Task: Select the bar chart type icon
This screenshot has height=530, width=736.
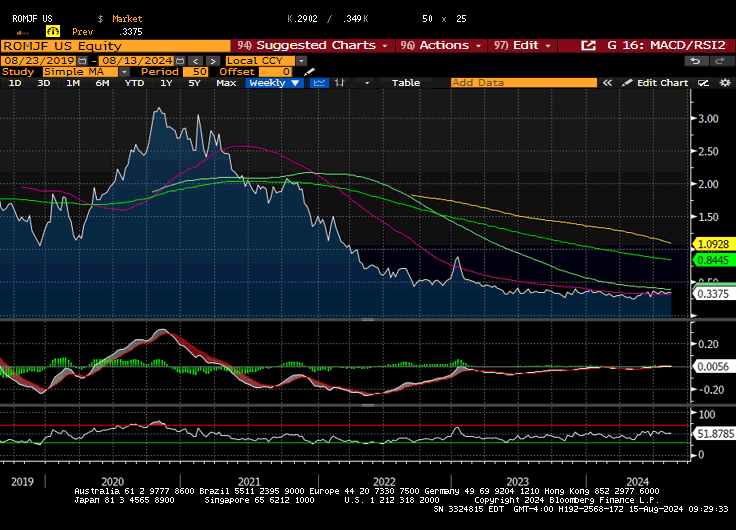Action: [340, 83]
